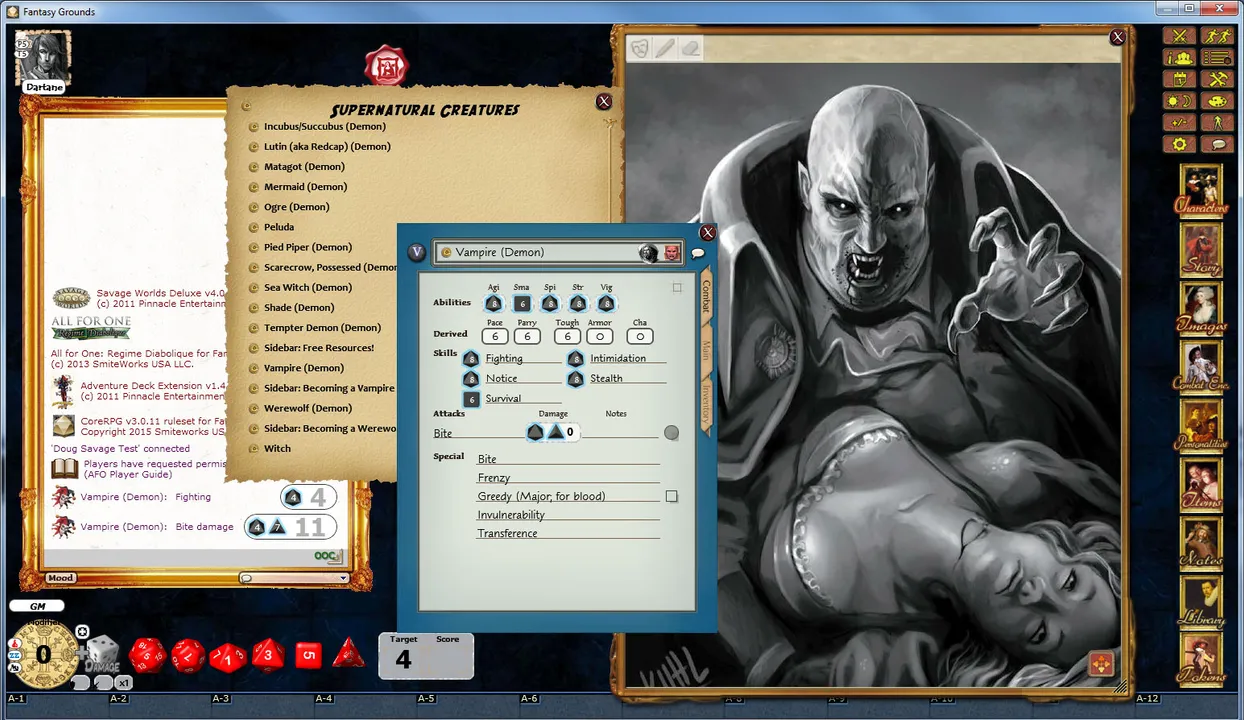This screenshot has width=1244, height=720.
Task: Click the hammer and wrench tools icon
Action: point(1217,79)
